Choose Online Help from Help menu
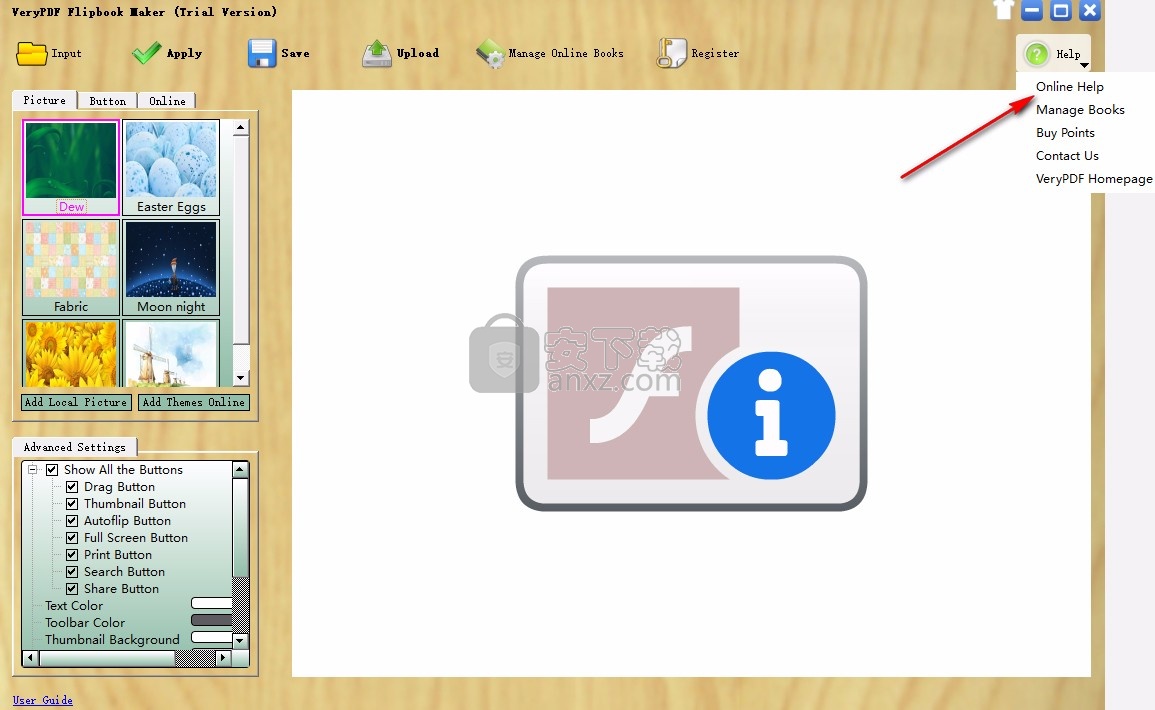Viewport: 1155px width, 710px height. coord(1070,87)
